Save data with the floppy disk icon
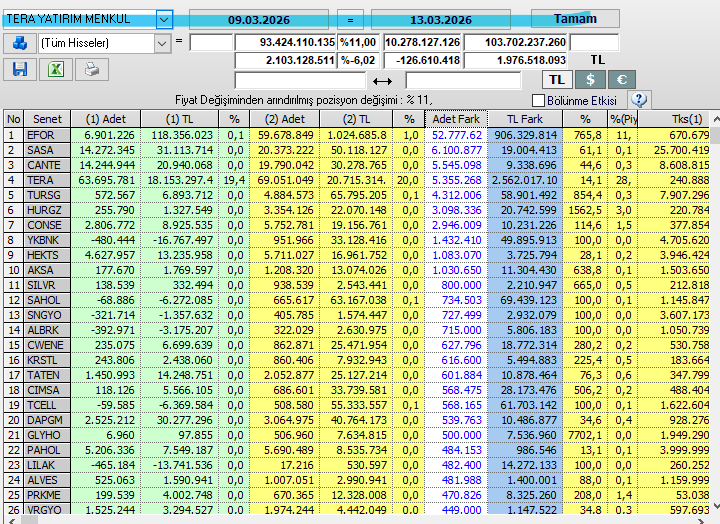The width and height of the screenshot is (720, 524). tap(20, 69)
